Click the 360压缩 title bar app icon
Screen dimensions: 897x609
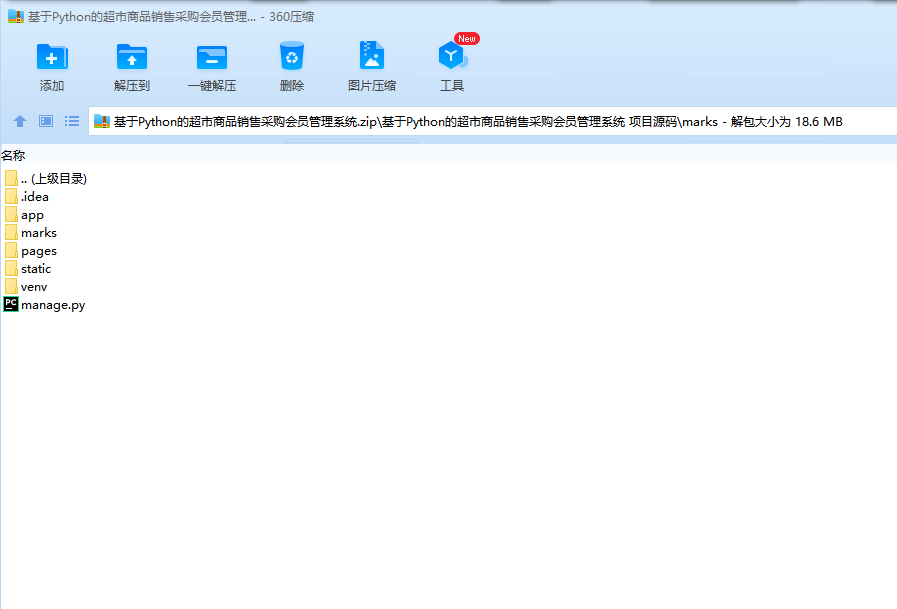pos(16,17)
